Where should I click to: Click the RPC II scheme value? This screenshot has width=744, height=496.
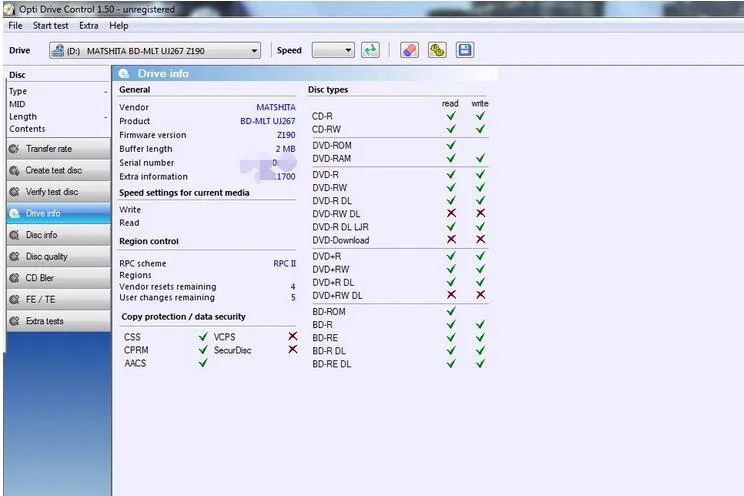(284, 263)
